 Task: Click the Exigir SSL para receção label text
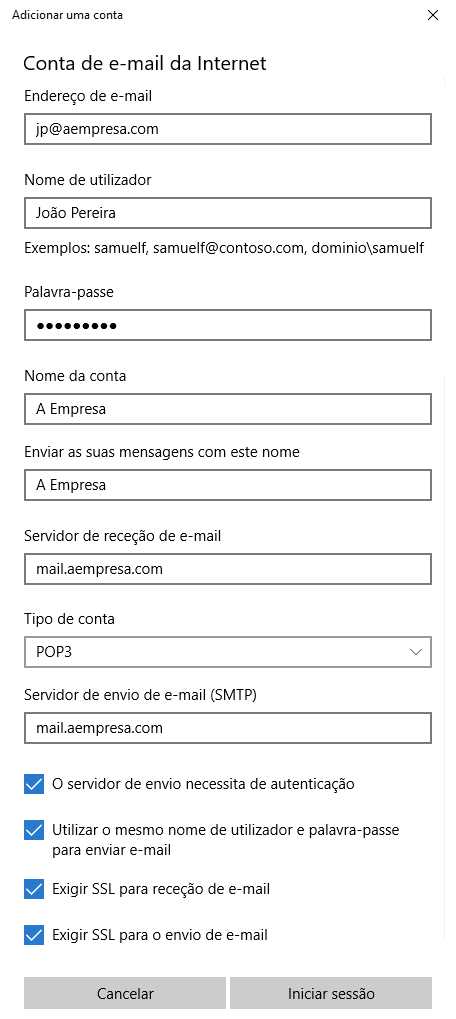(161, 888)
